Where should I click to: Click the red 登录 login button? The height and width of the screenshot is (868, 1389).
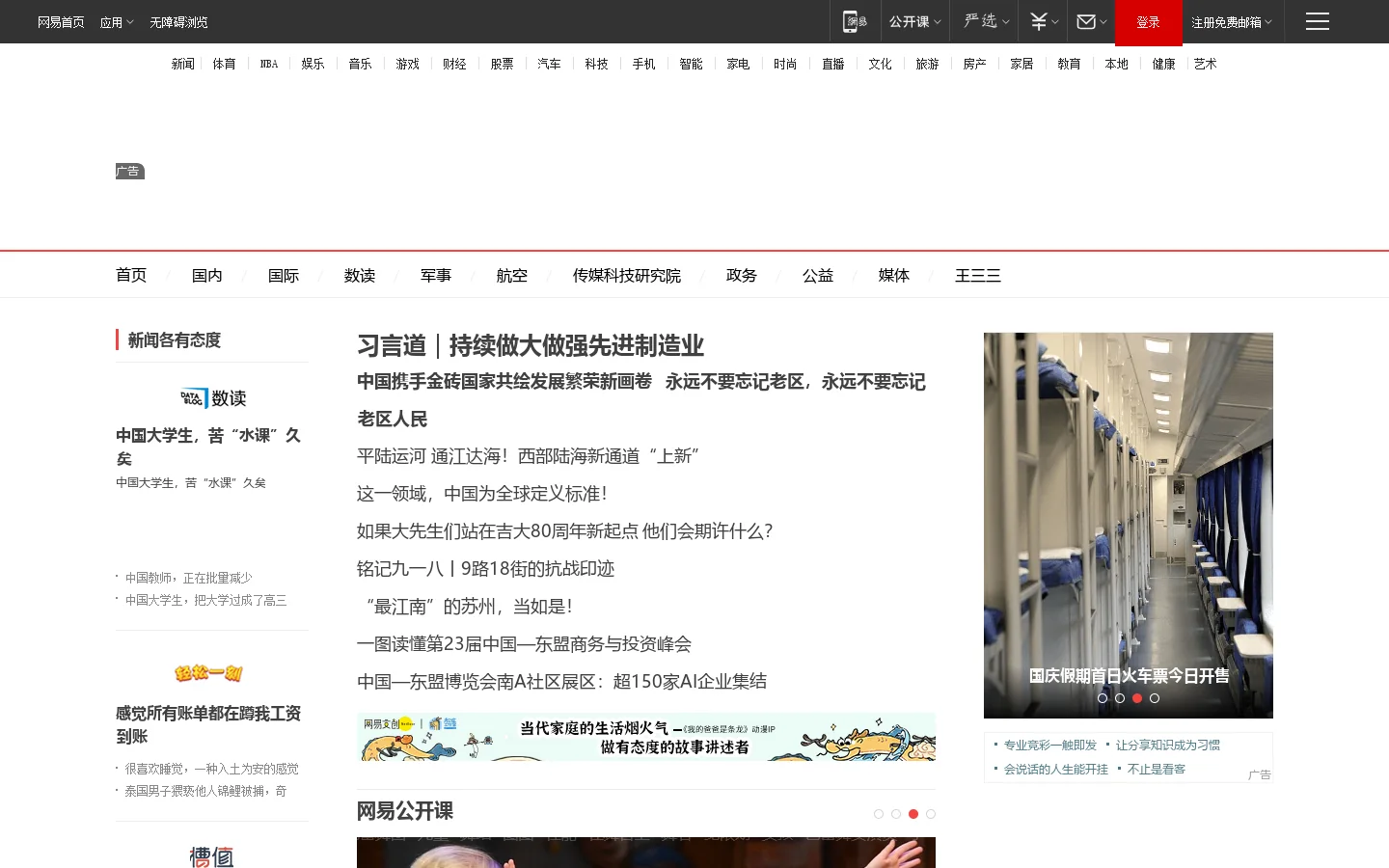tap(1148, 22)
